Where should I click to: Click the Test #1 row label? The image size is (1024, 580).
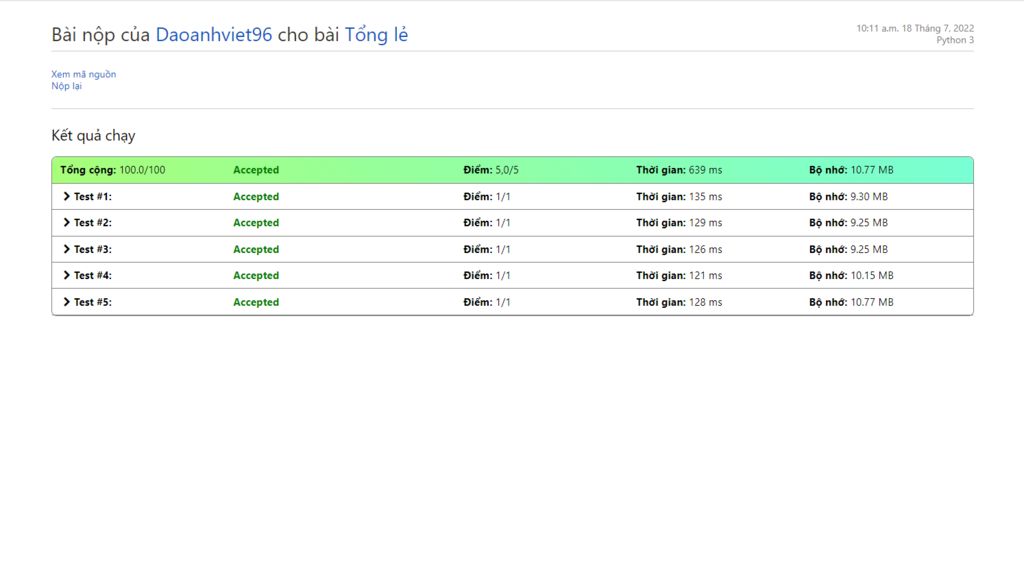93,197
